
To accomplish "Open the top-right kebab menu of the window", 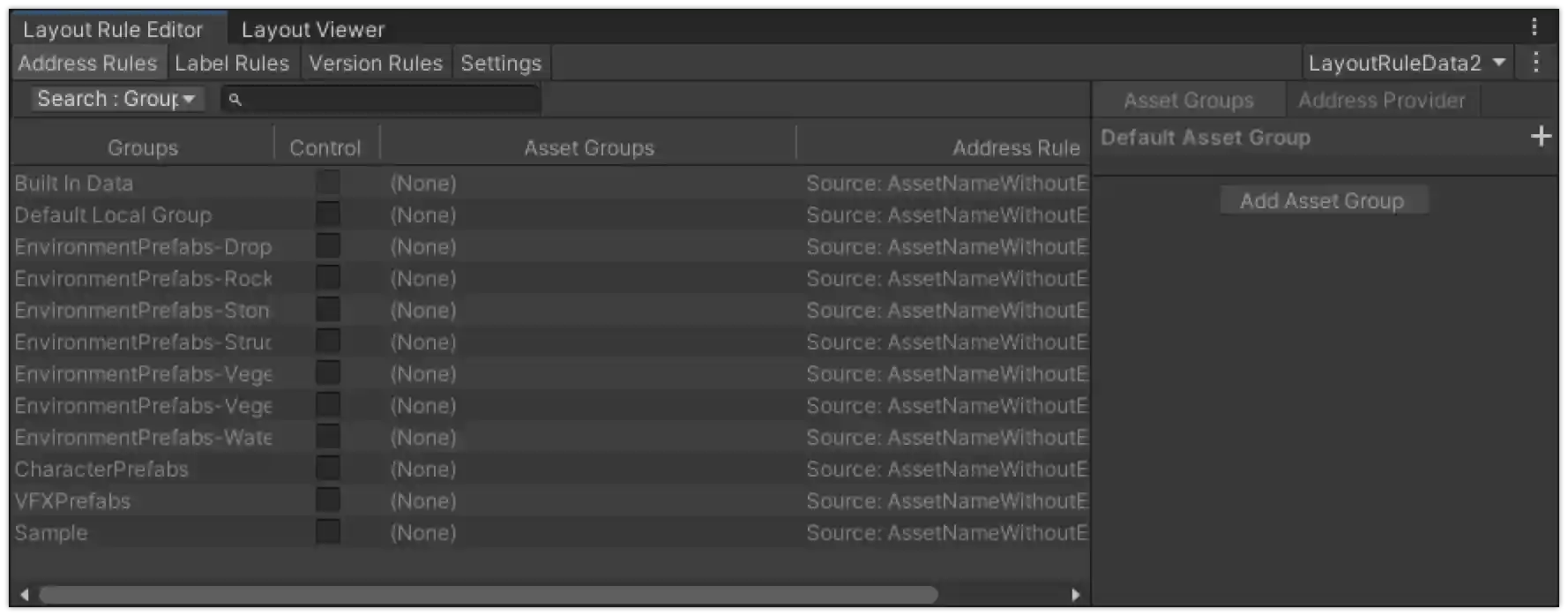I will 1534,27.
